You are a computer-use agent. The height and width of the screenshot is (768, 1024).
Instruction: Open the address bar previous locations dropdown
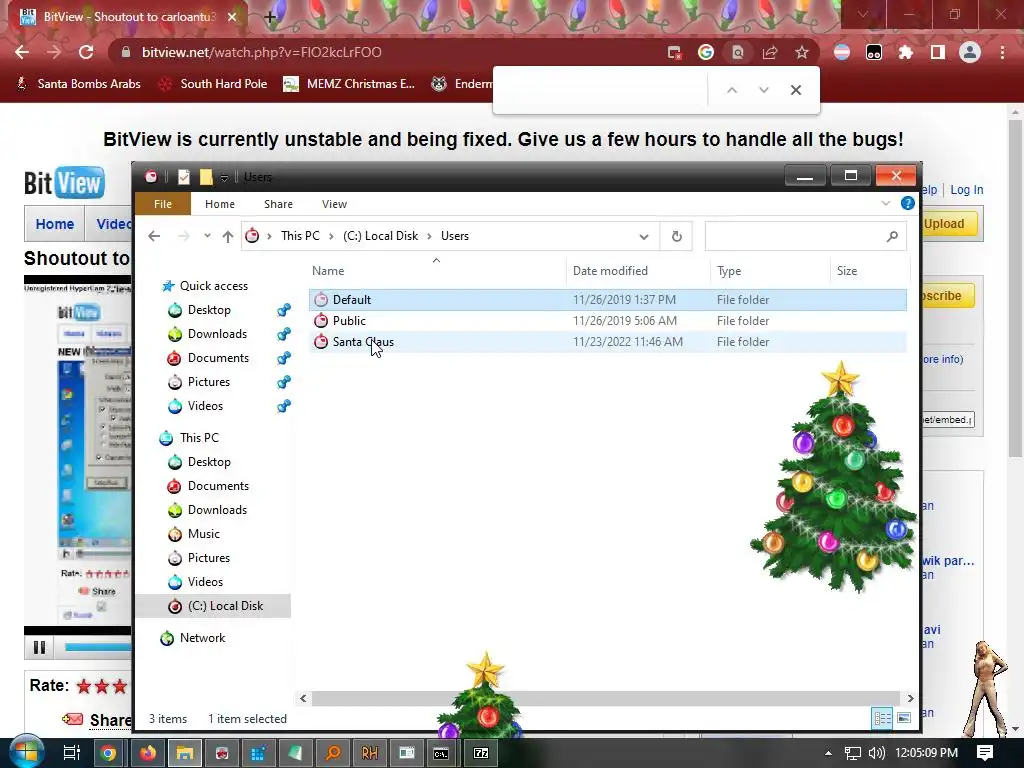click(x=644, y=236)
